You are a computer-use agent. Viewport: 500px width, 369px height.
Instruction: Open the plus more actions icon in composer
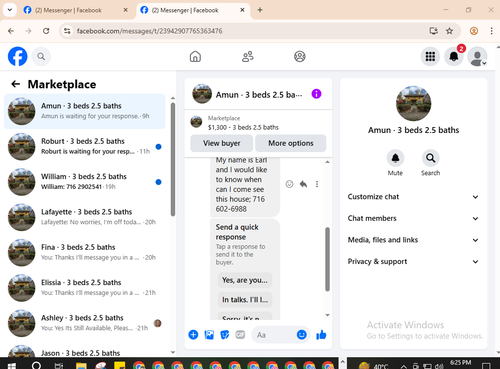tap(193, 335)
